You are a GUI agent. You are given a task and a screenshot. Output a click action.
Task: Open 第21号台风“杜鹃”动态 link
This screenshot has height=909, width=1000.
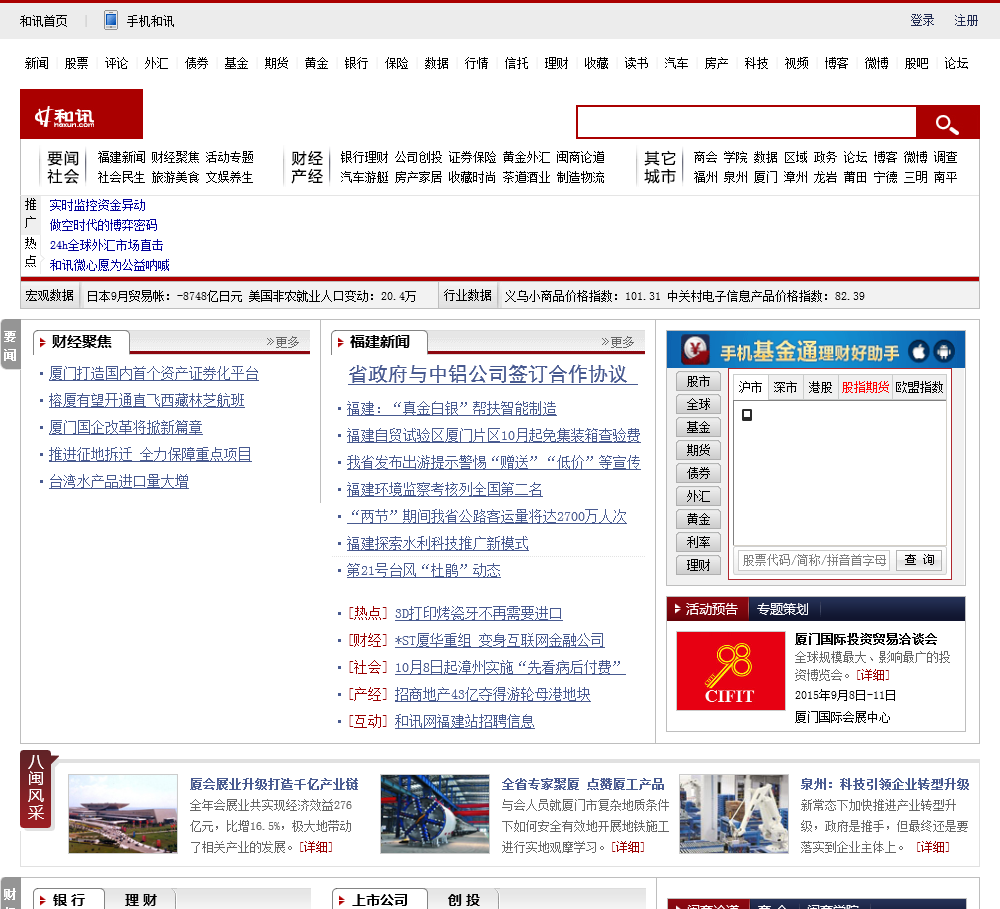pyautogui.click(x=423, y=570)
